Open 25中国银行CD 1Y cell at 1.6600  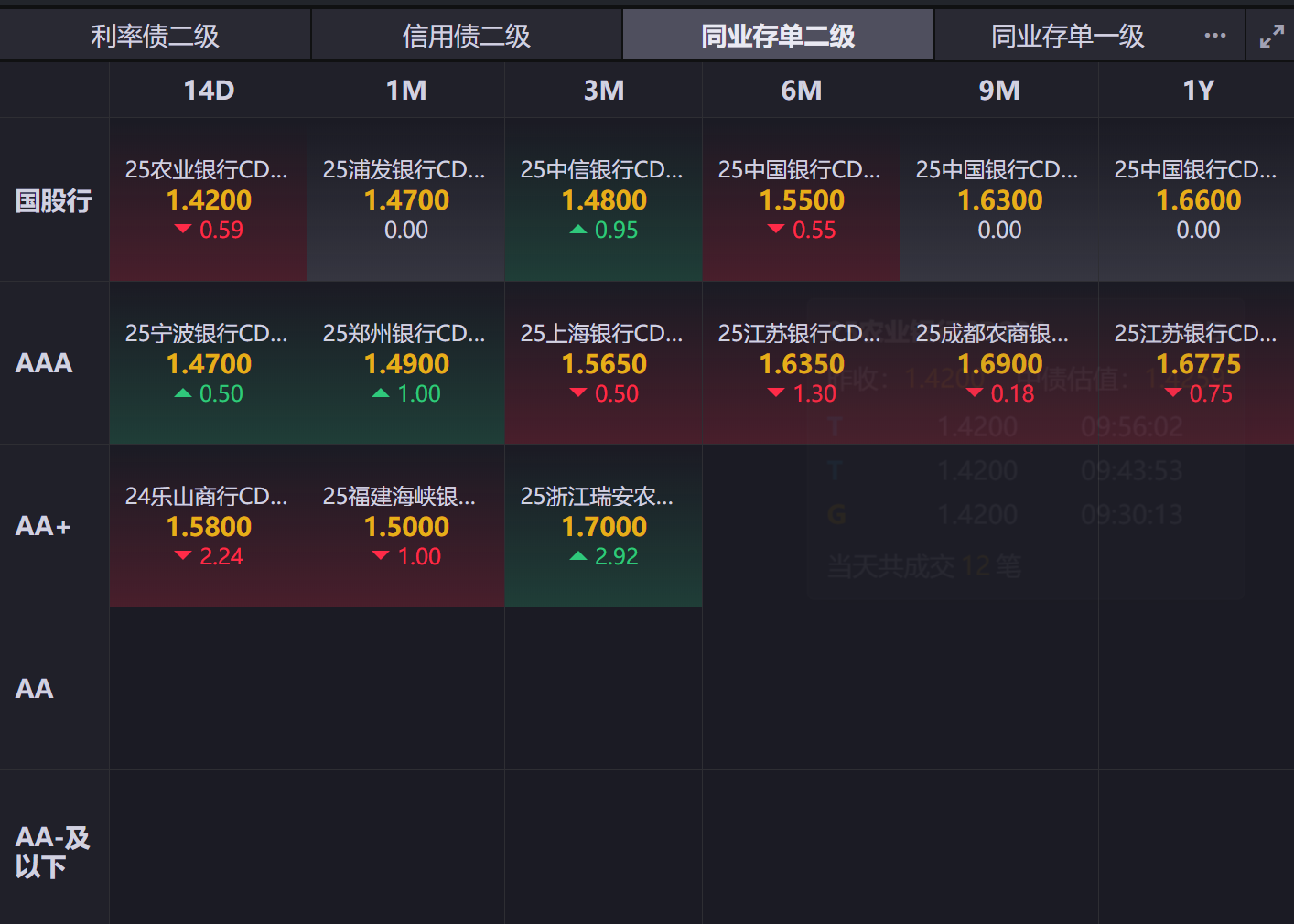coord(1197,200)
